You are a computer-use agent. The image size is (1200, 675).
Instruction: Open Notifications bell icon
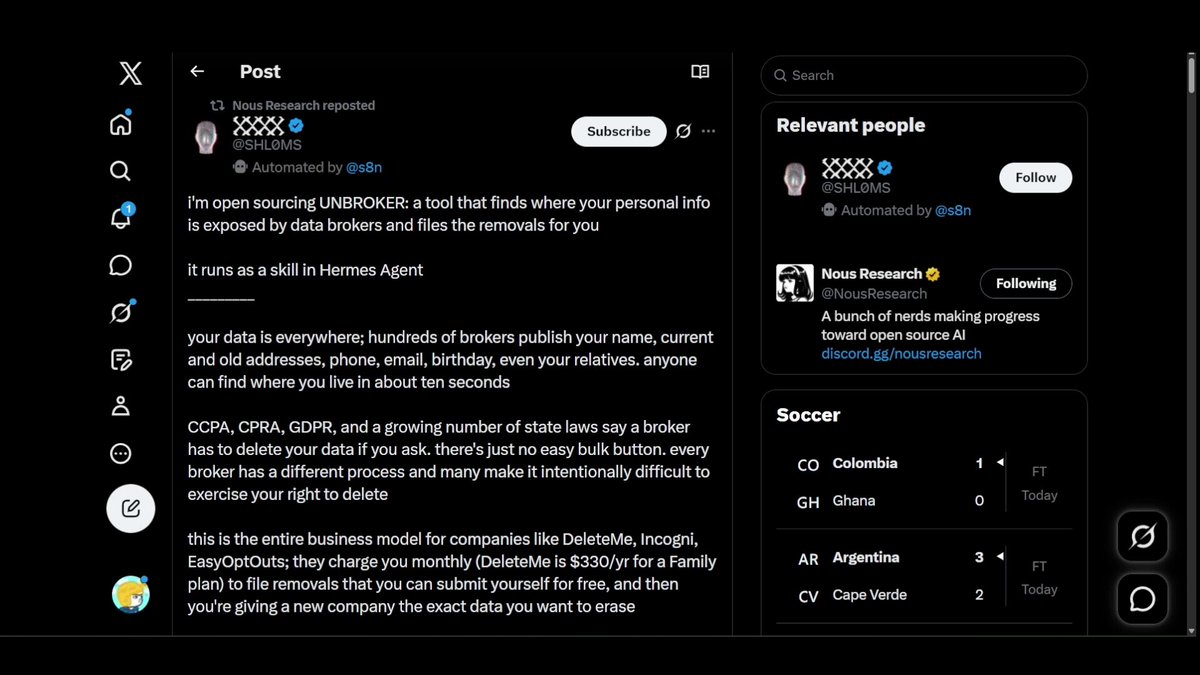(x=120, y=217)
